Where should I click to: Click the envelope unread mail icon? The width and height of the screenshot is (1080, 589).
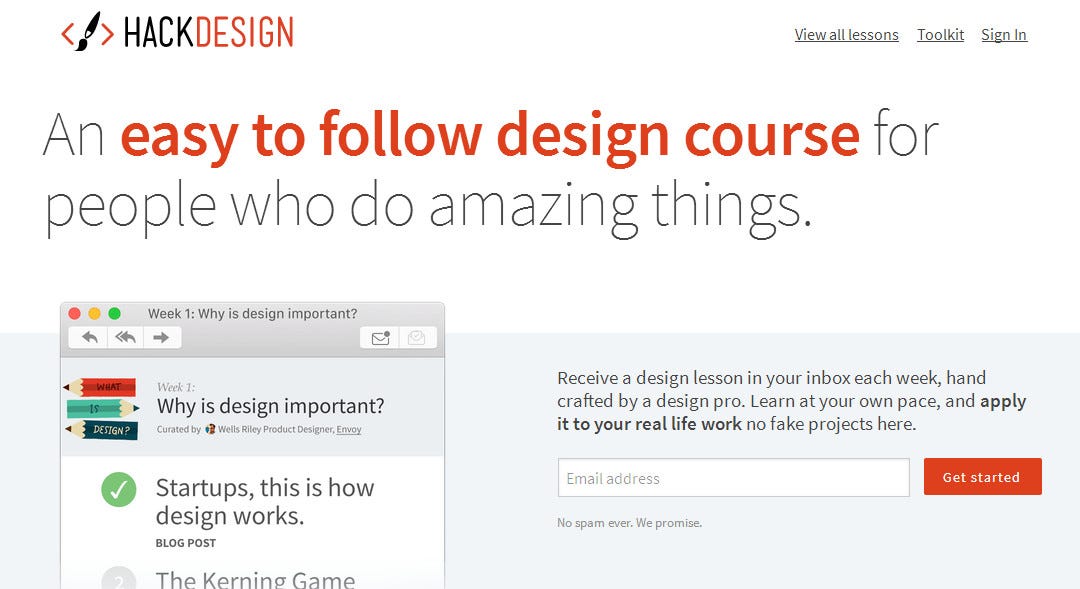click(380, 338)
